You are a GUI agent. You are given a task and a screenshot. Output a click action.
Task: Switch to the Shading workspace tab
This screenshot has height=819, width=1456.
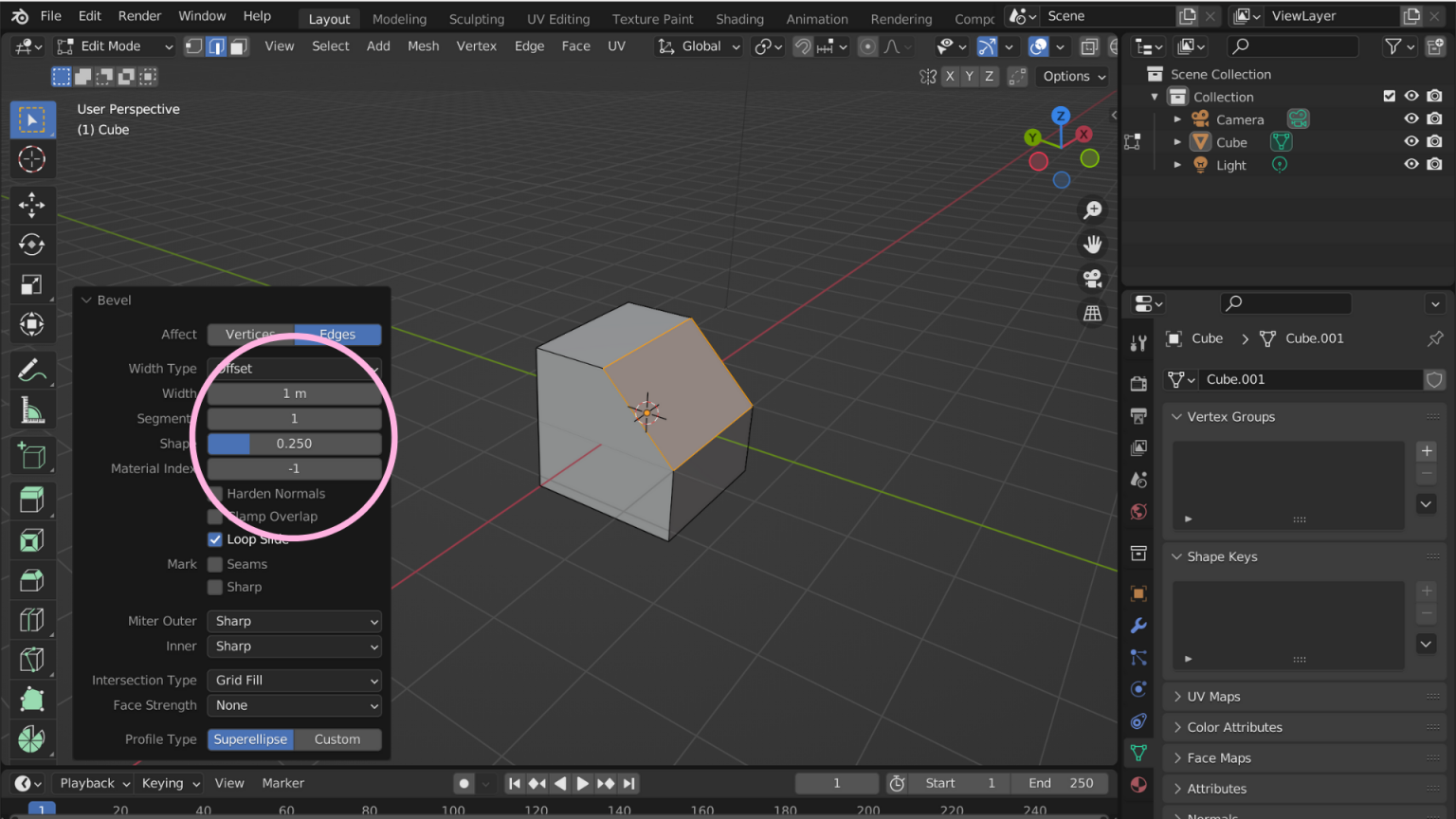coord(739,18)
